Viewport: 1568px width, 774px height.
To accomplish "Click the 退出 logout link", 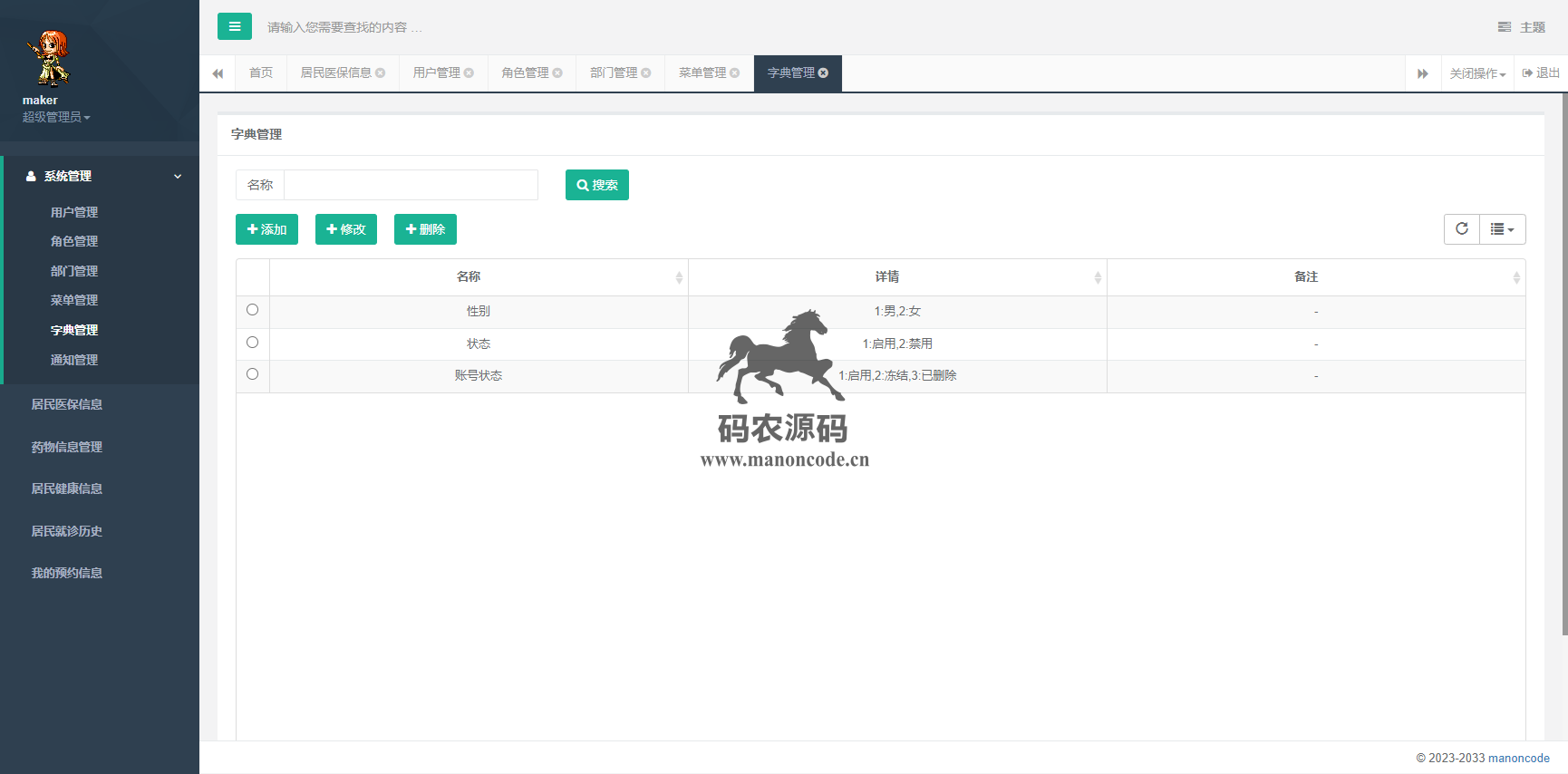I will point(1541,73).
